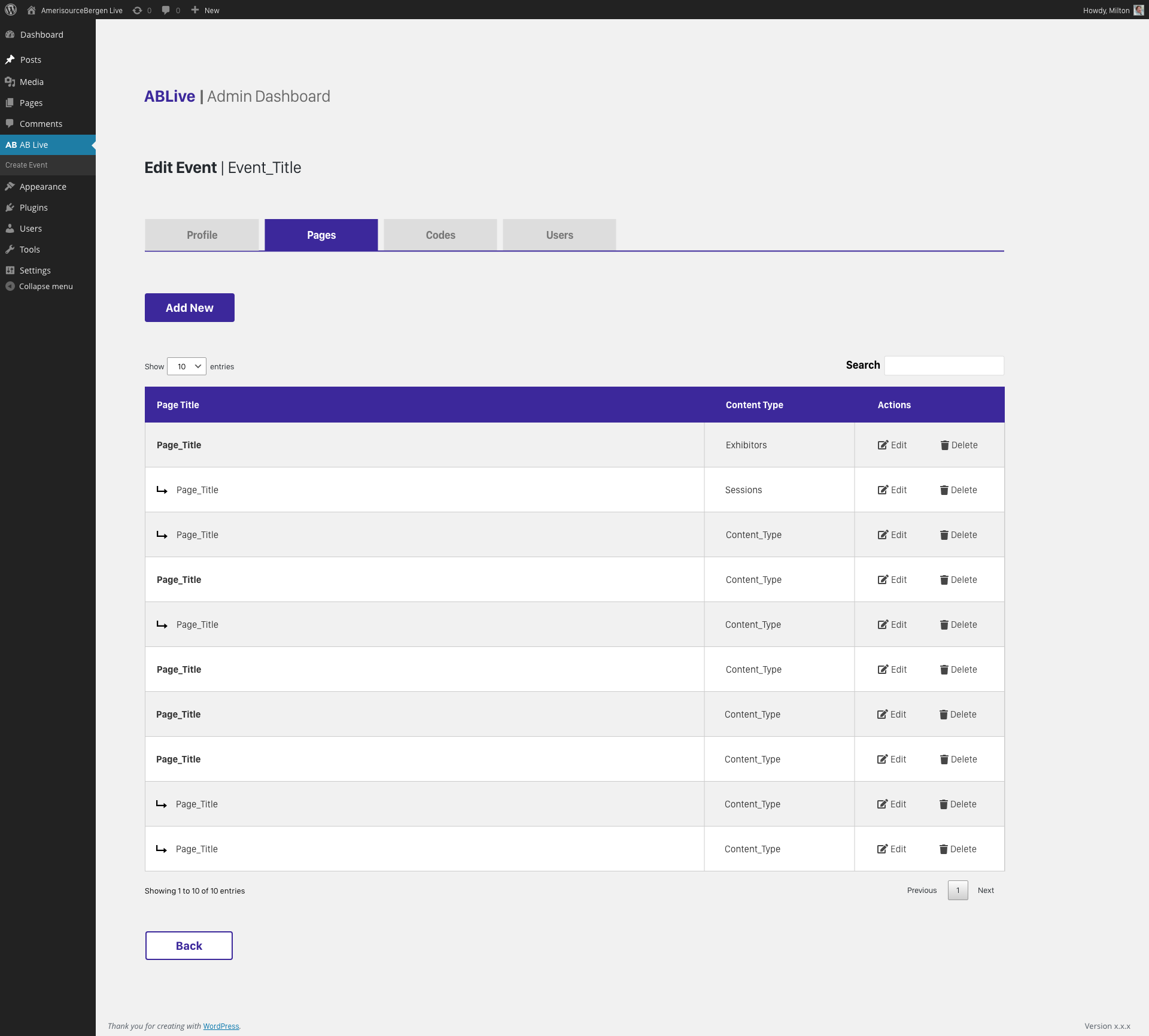
Task: Follow the WordPress footer link
Action: click(x=221, y=1026)
